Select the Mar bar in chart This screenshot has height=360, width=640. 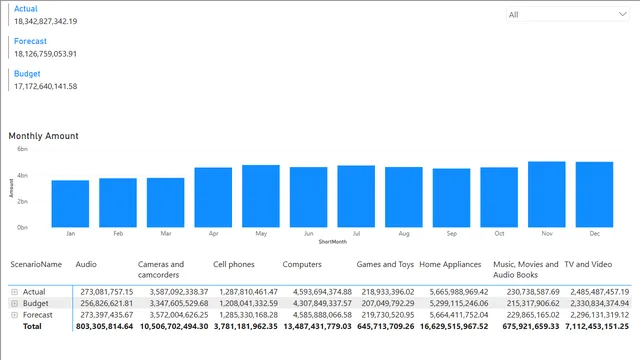tap(165, 202)
